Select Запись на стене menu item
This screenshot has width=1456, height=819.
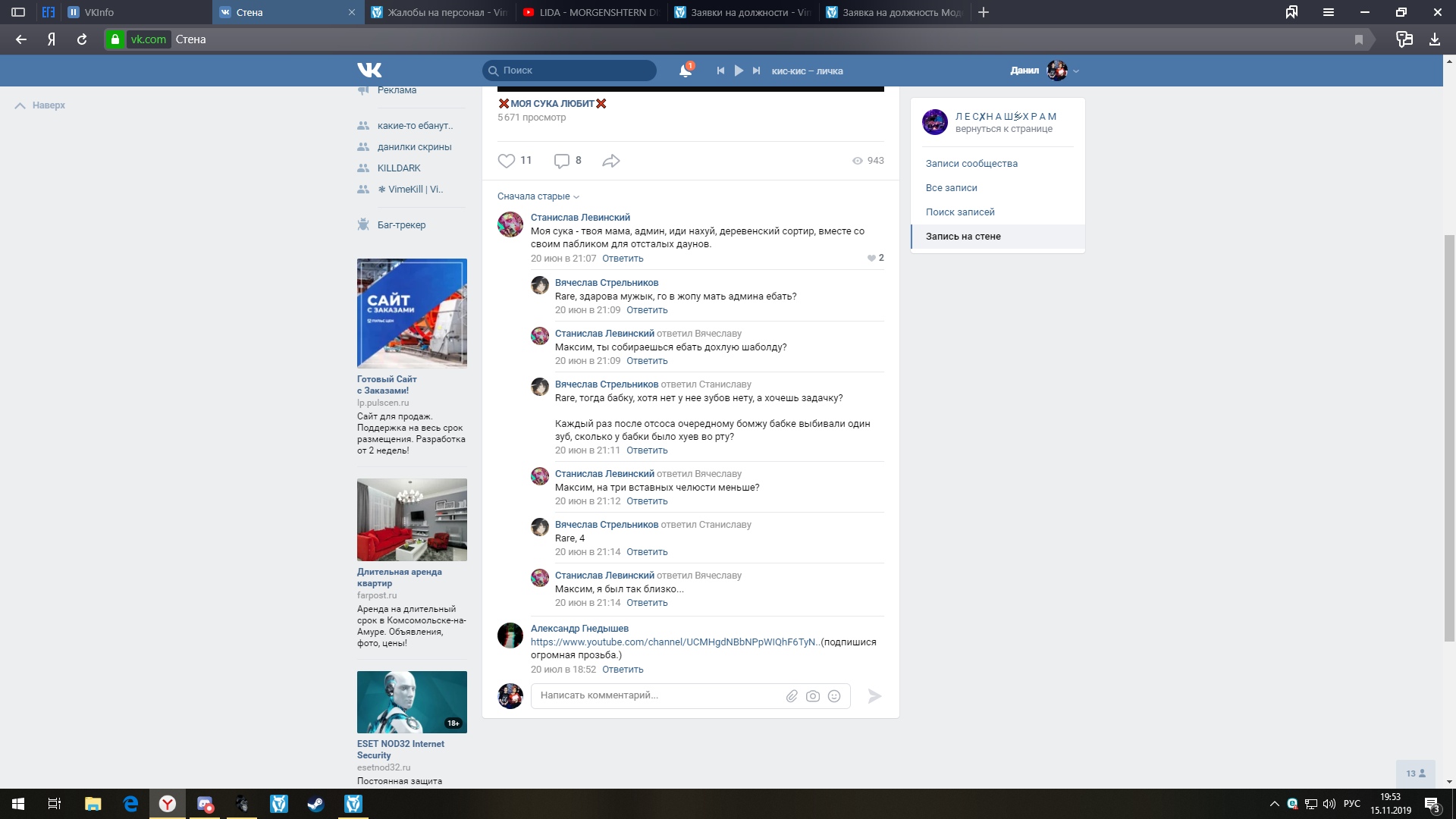(x=998, y=237)
